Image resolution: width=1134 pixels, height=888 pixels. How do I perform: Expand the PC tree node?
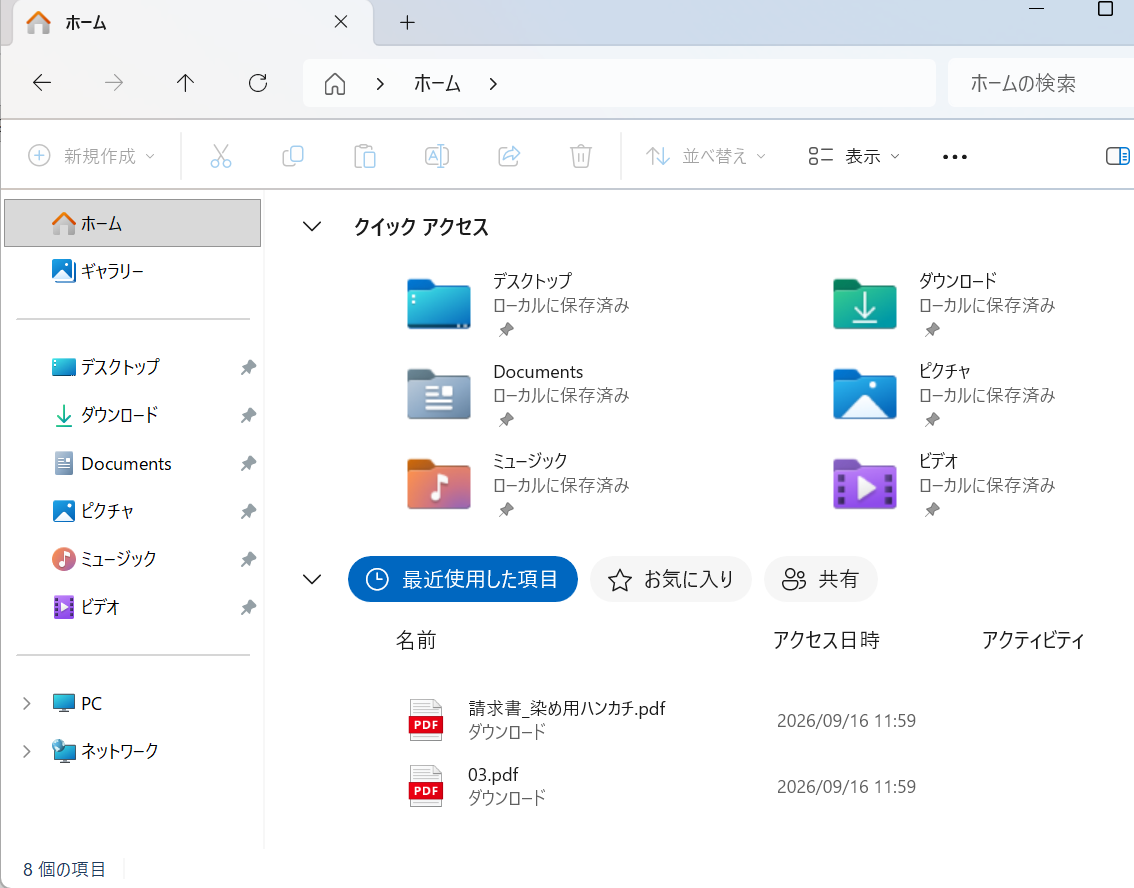point(27,704)
